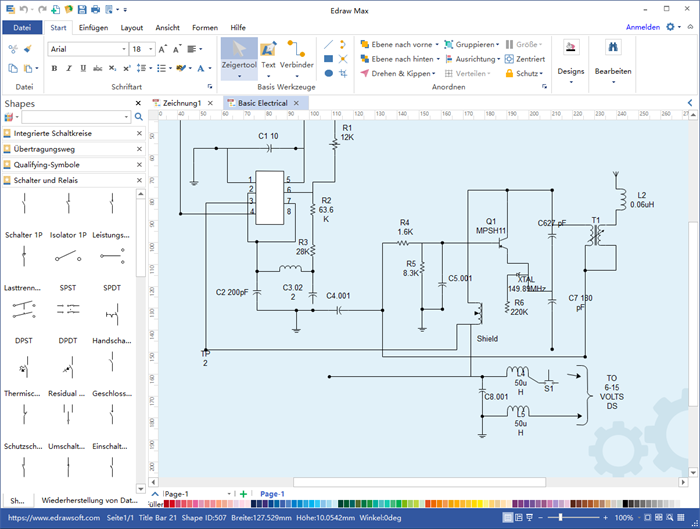The image size is (700, 529).
Task: Click Ebene nach vorne button
Action: [397, 45]
